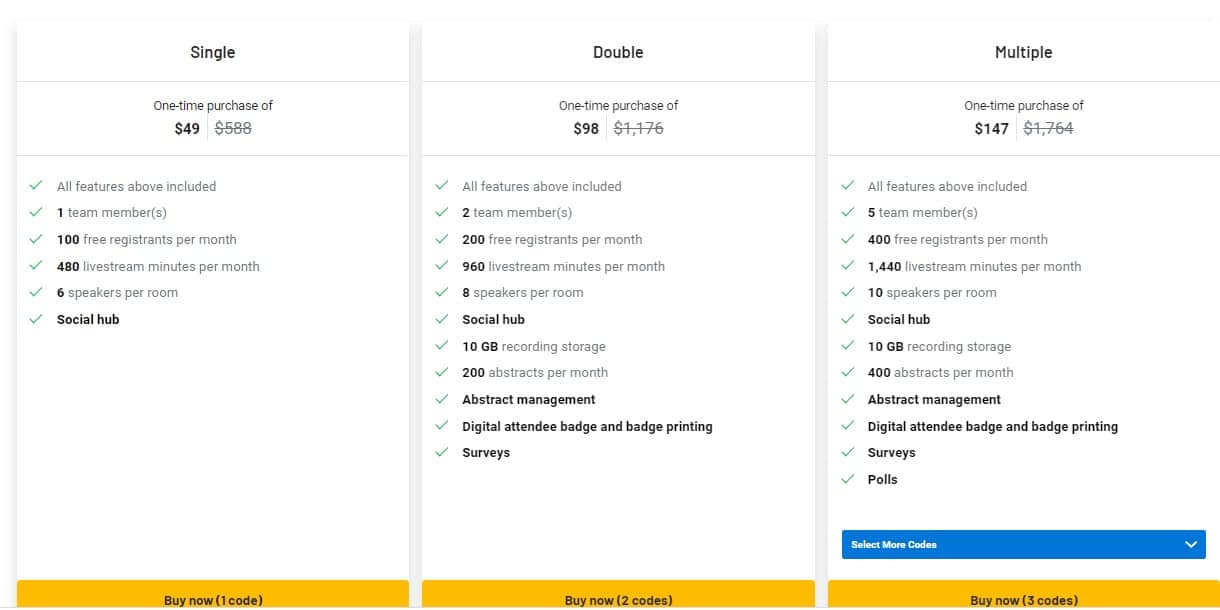Click the checkmark beside All features above included in Double
The height and width of the screenshot is (610, 1220).
coord(442,186)
